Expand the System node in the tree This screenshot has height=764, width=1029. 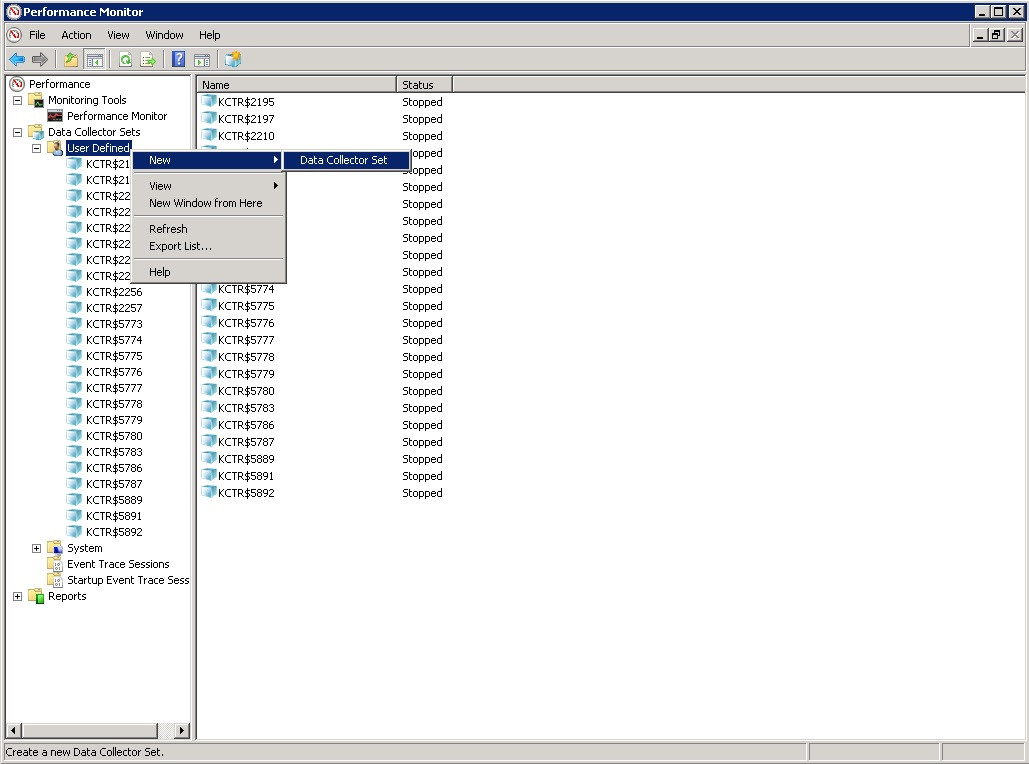click(37, 547)
